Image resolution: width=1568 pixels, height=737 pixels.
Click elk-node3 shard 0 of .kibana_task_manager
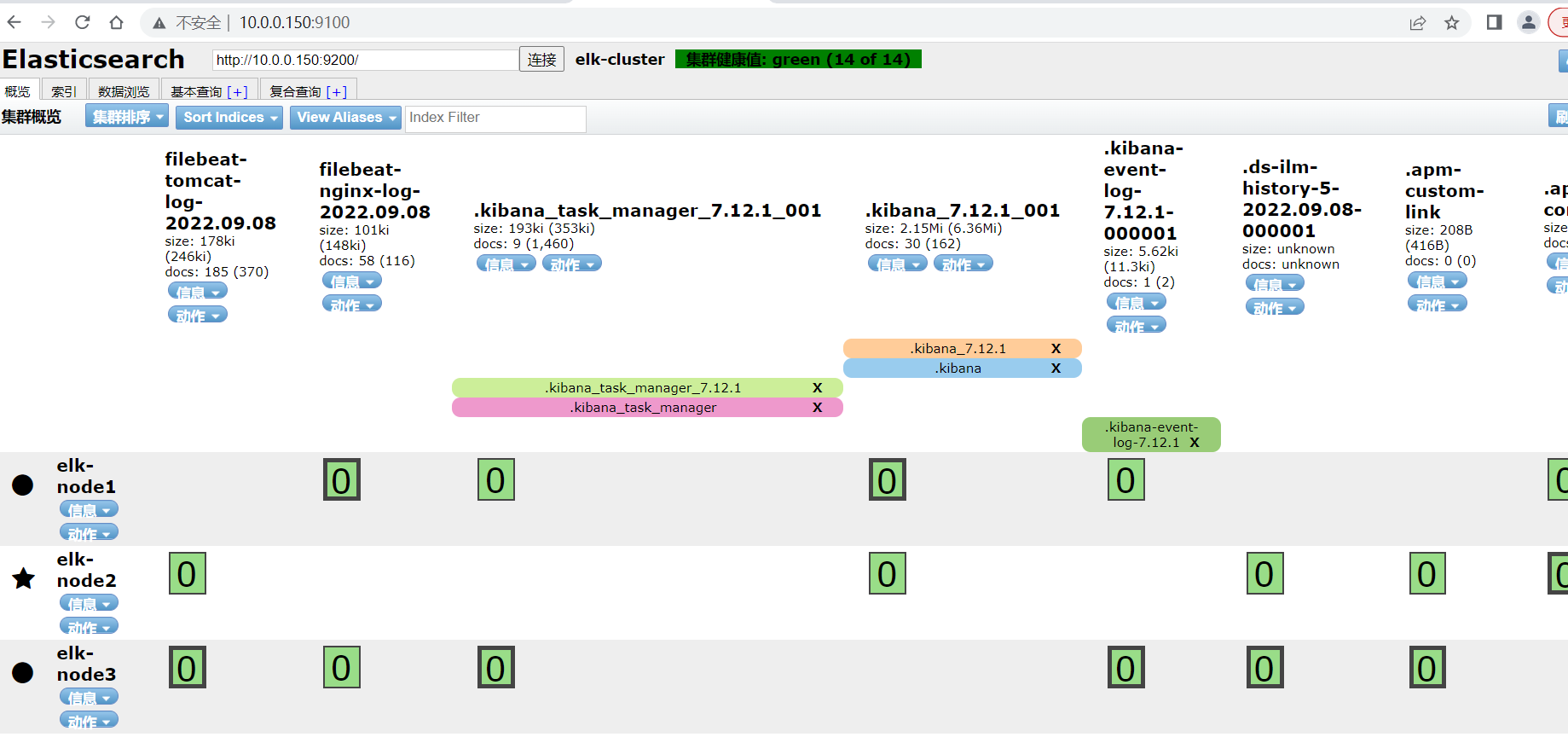pyautogui.click(x=496, y=668)
